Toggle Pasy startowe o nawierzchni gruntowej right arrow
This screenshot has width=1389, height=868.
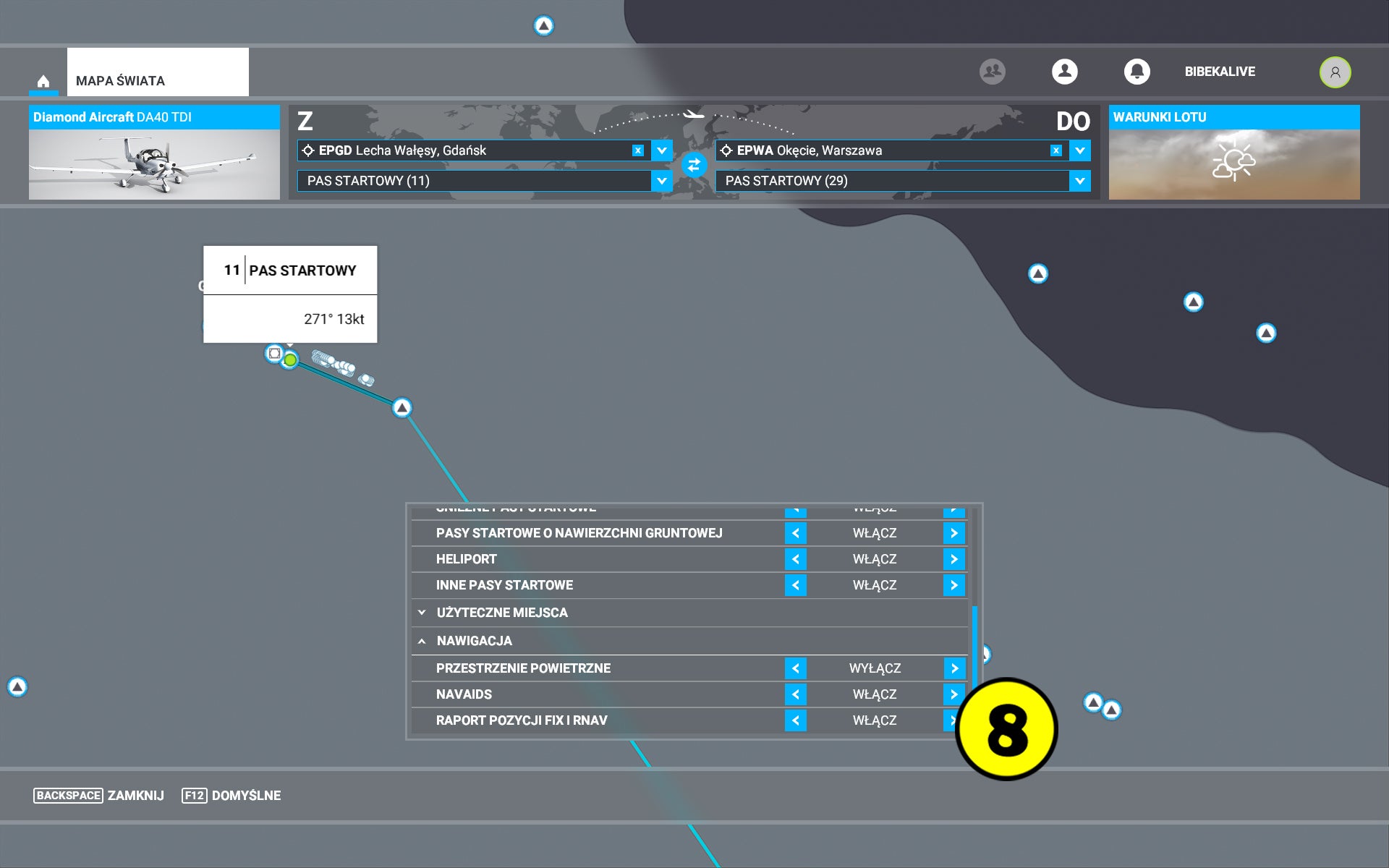click(953, 533)
